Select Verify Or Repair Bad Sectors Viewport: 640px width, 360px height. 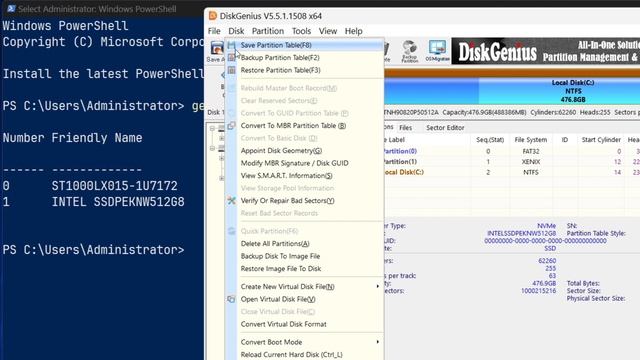click(304, 200)
